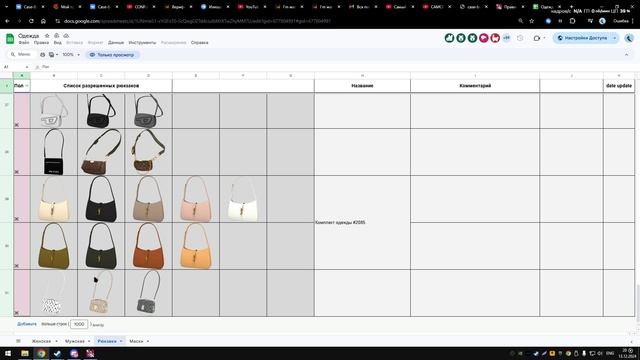Image resolution: width=640 pixels, height=360 pixels.
Task: Click the Добавить rows link
Action: click(27, 324)
